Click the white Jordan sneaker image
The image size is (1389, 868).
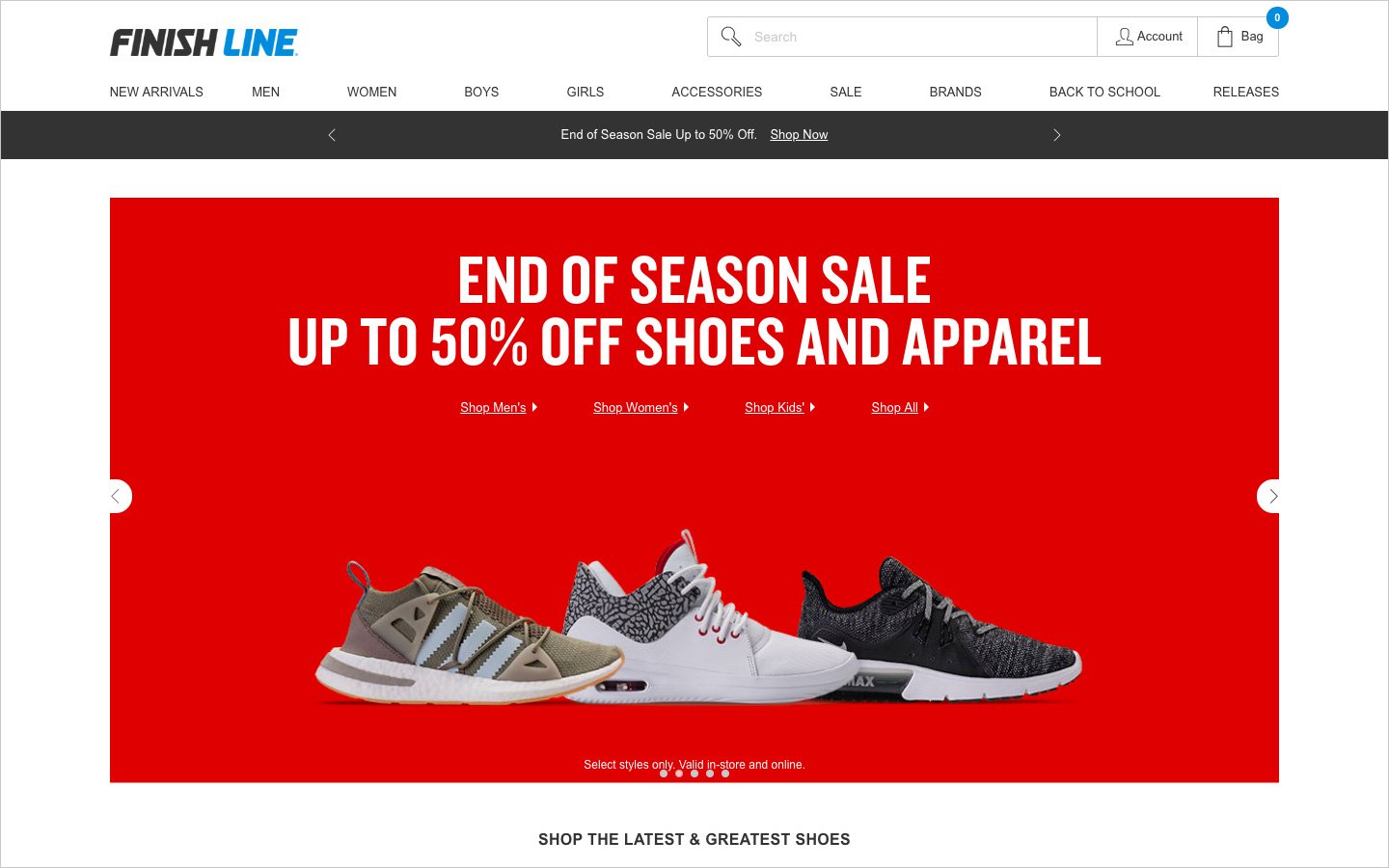[x=709, y=617]
